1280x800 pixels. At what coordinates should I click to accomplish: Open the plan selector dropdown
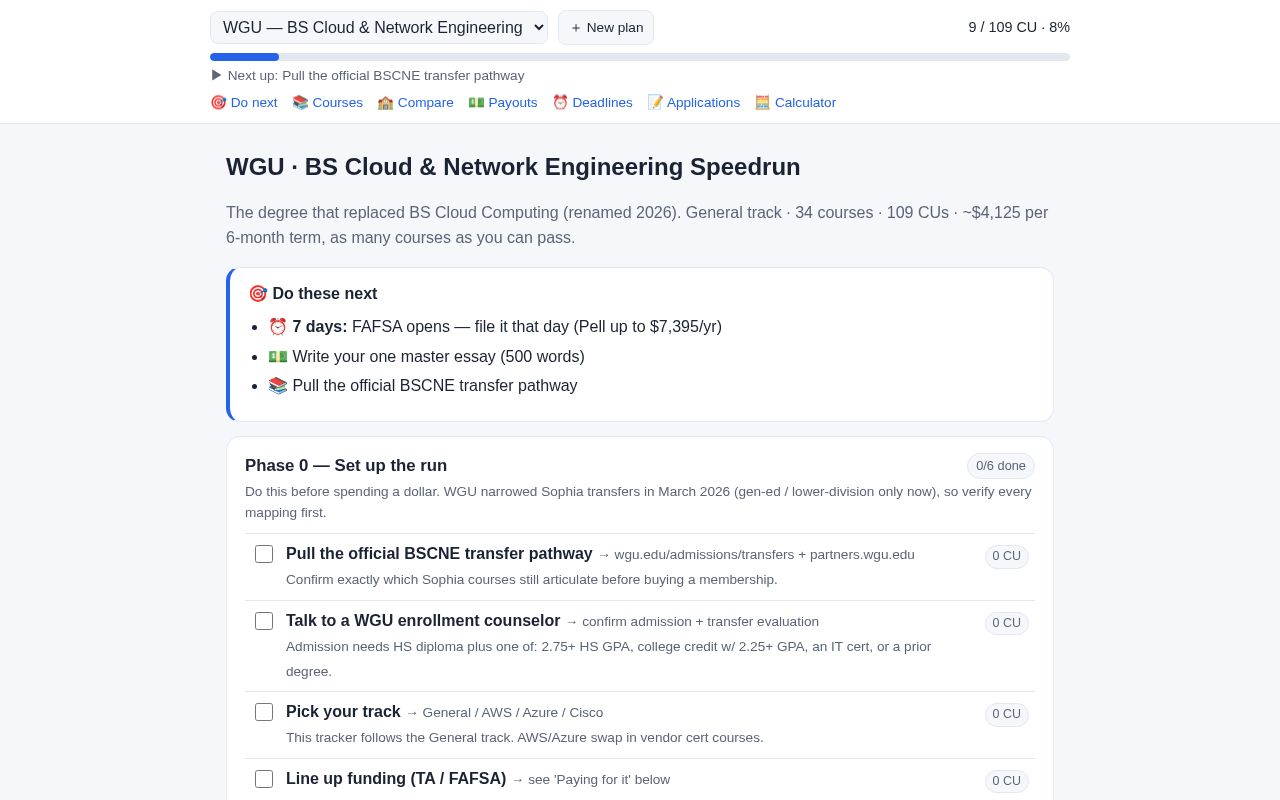(x=378, y=28)
